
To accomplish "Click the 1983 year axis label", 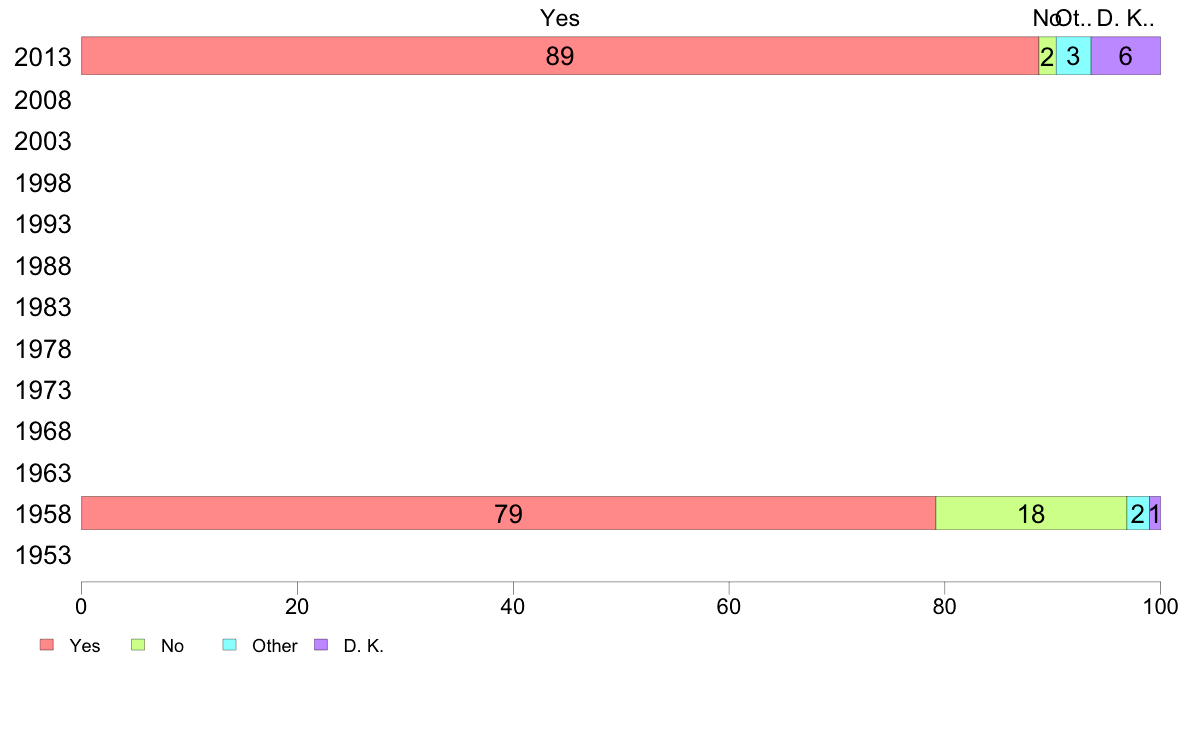I will [42, 307].
